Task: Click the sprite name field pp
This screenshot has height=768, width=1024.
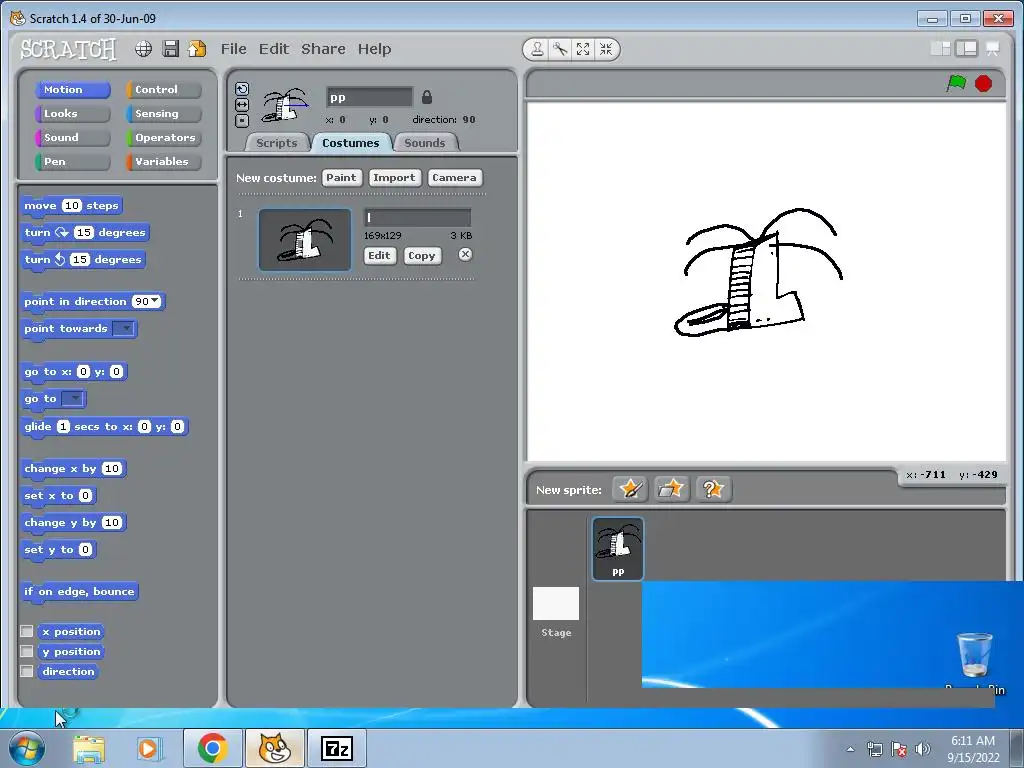Action: coord(370,97)
